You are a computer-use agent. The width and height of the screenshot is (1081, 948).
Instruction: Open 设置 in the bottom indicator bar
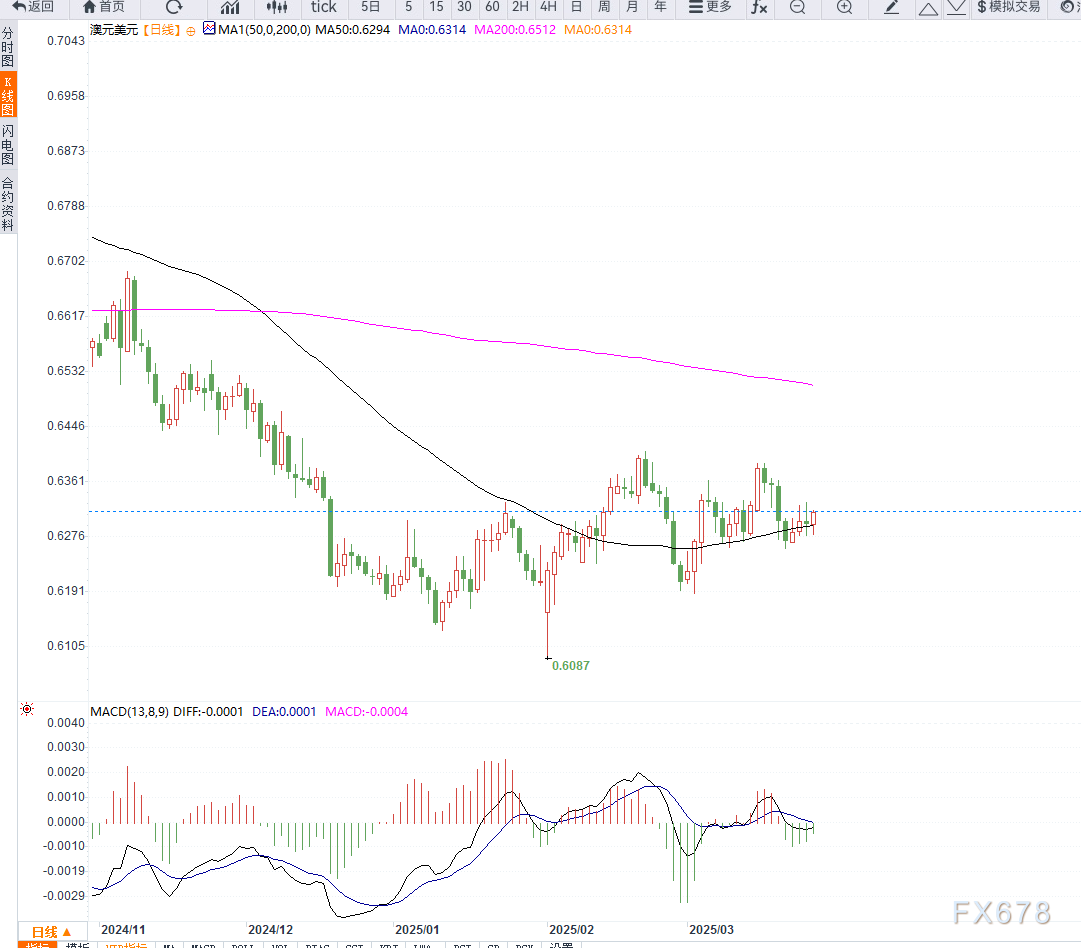point(561,945)
